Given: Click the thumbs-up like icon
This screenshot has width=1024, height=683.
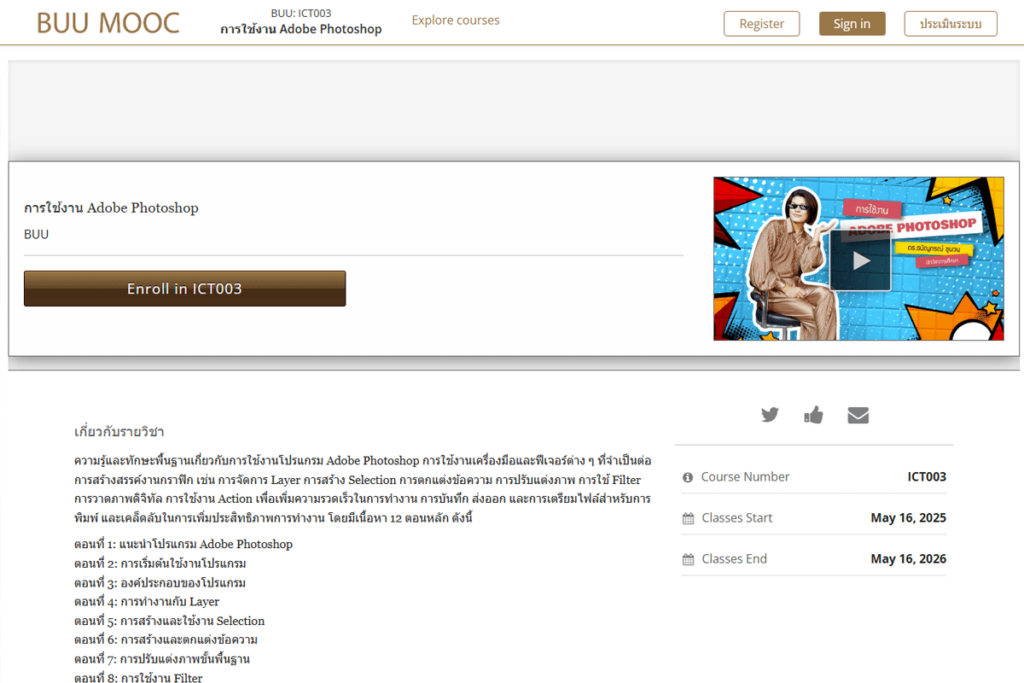Looking at the screenshot, I should [813, 415].
